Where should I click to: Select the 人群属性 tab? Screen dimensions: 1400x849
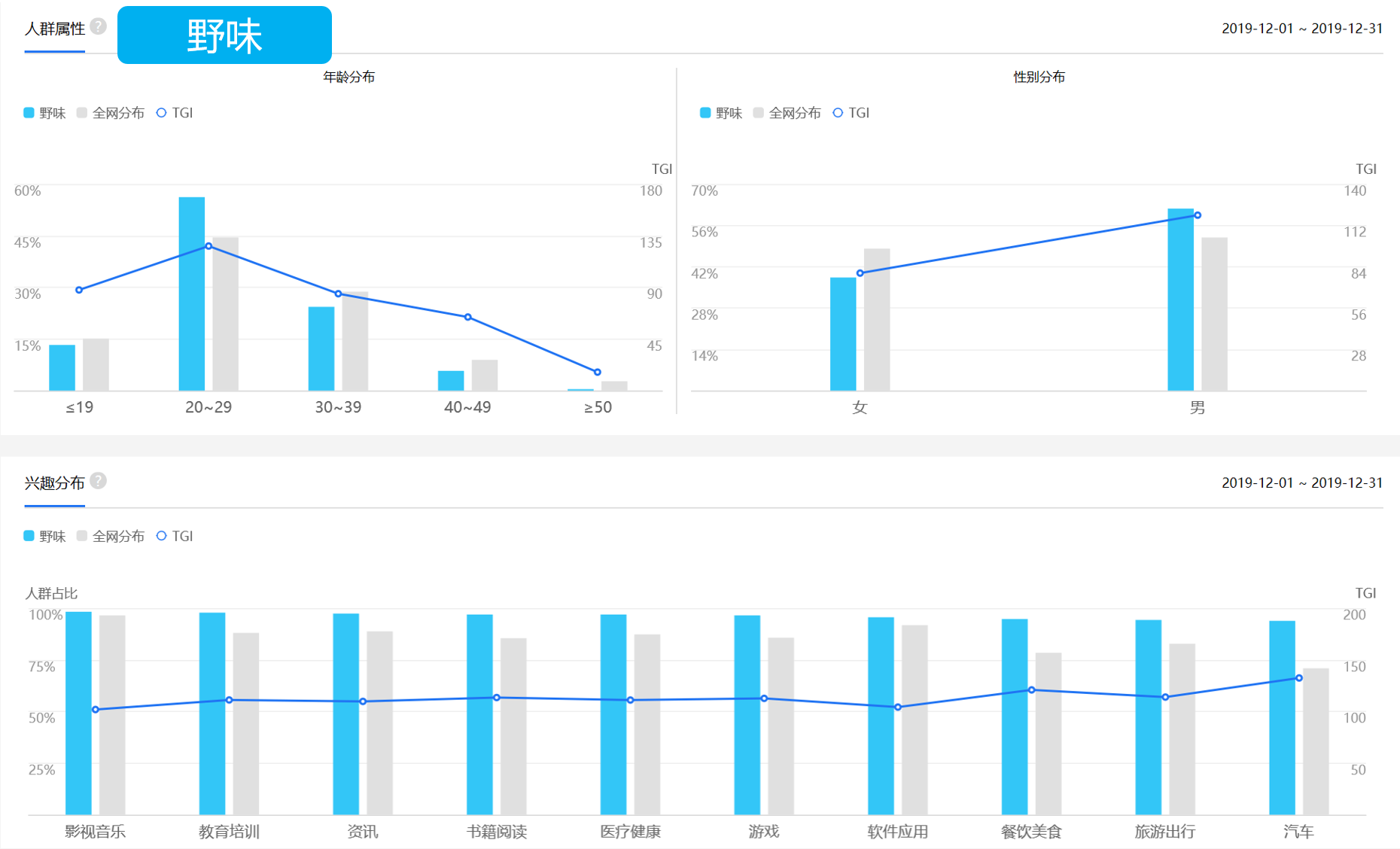point(54,29)
